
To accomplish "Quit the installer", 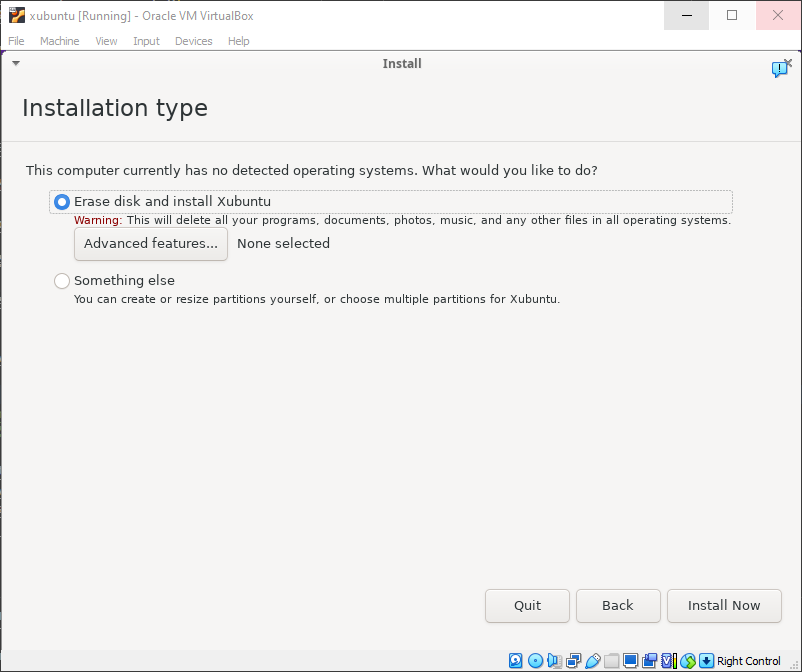I will click(527, 606).
